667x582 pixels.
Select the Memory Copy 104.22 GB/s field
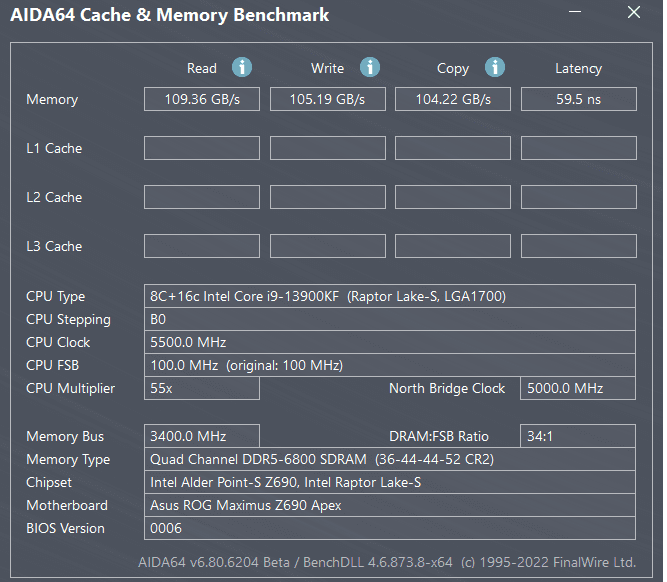pos(453,99)
